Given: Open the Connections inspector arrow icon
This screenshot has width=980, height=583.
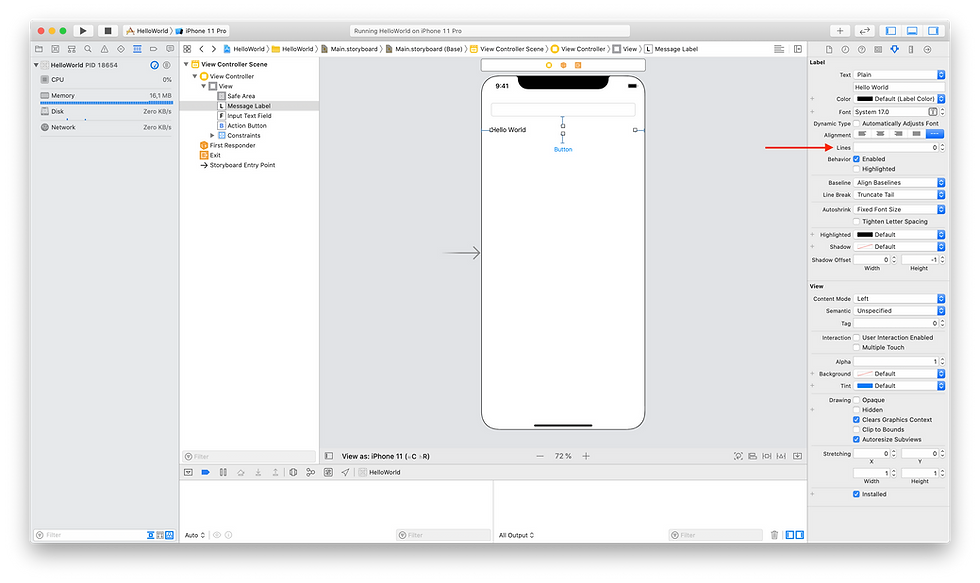Looking at the screenshot, I should tap(928, 49).
